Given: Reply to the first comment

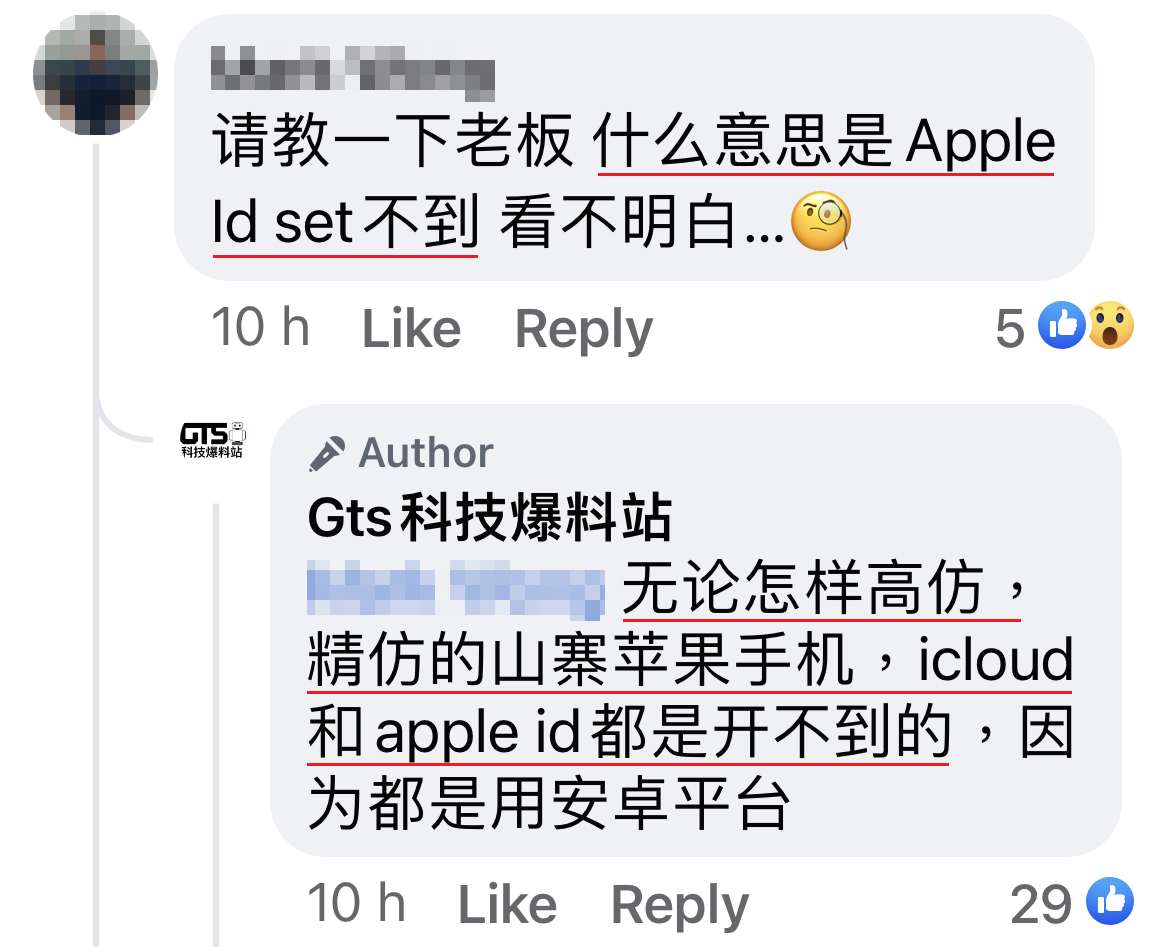Looking at the screenshot, I should [584, 329].
